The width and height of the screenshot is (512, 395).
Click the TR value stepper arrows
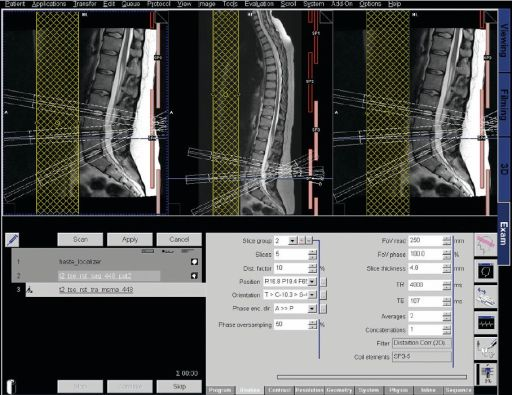click(447, 285)
